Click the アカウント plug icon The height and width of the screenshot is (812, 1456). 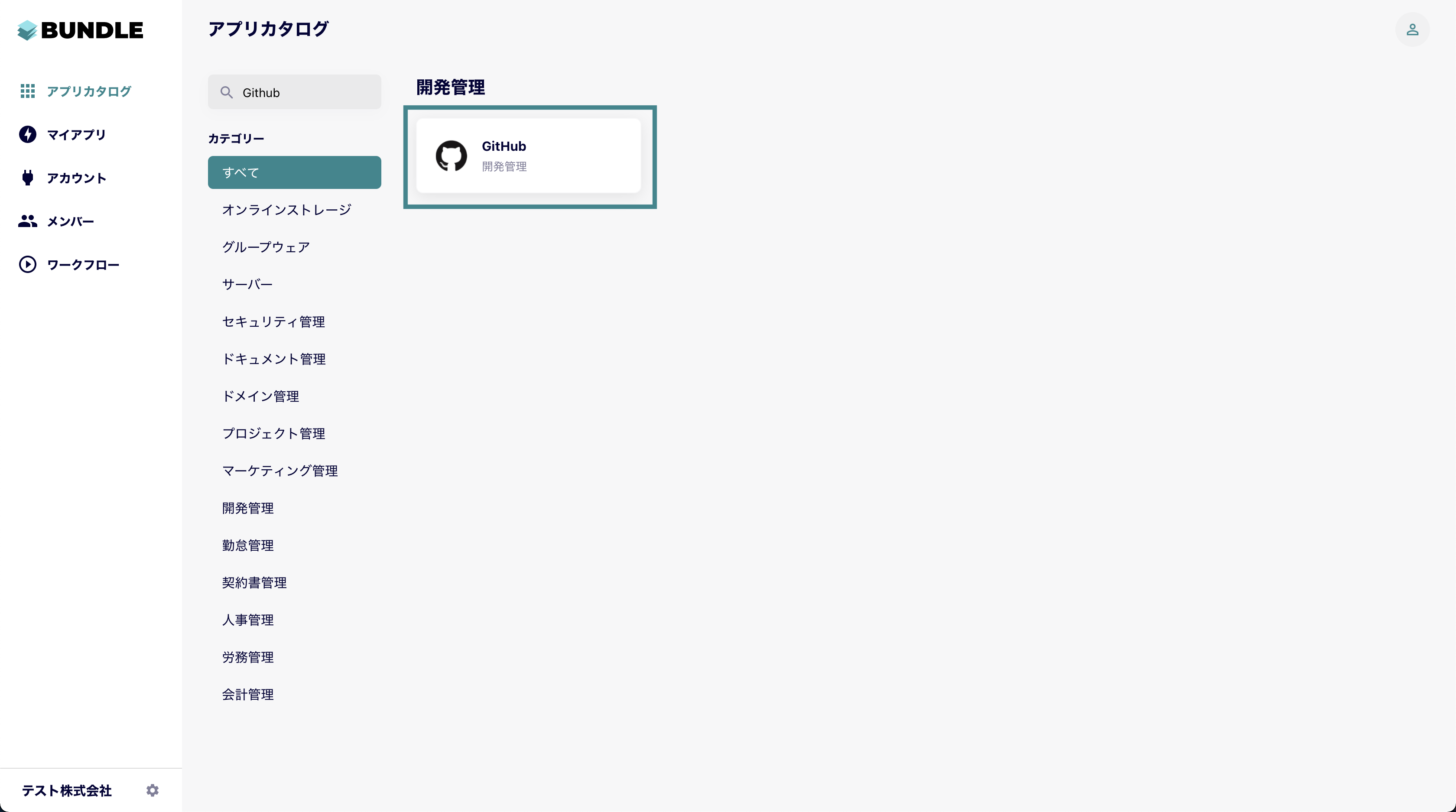pos(28,178)
